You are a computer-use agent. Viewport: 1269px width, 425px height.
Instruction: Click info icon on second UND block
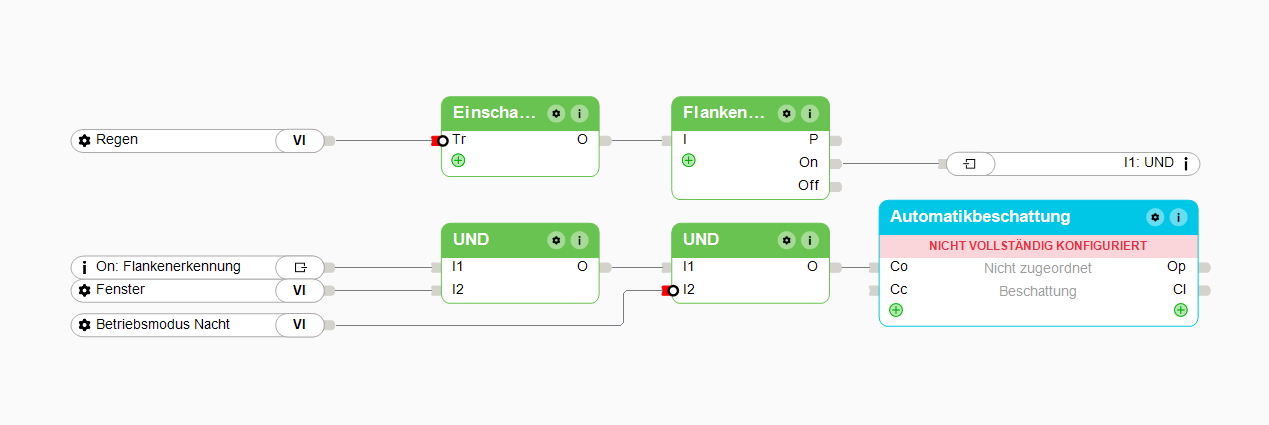(809, 240)
